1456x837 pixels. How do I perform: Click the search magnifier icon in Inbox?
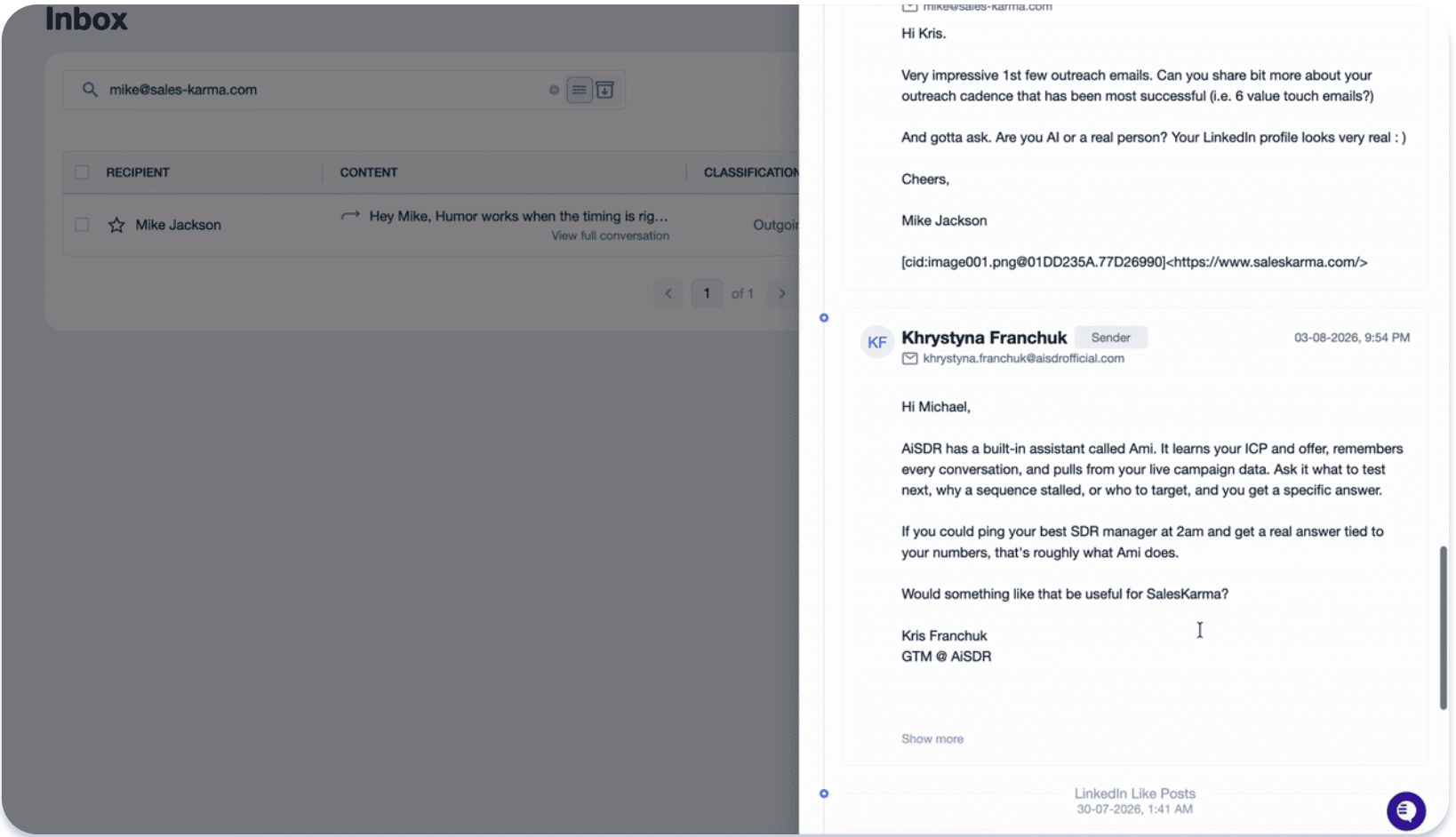(x=90, y=90)
